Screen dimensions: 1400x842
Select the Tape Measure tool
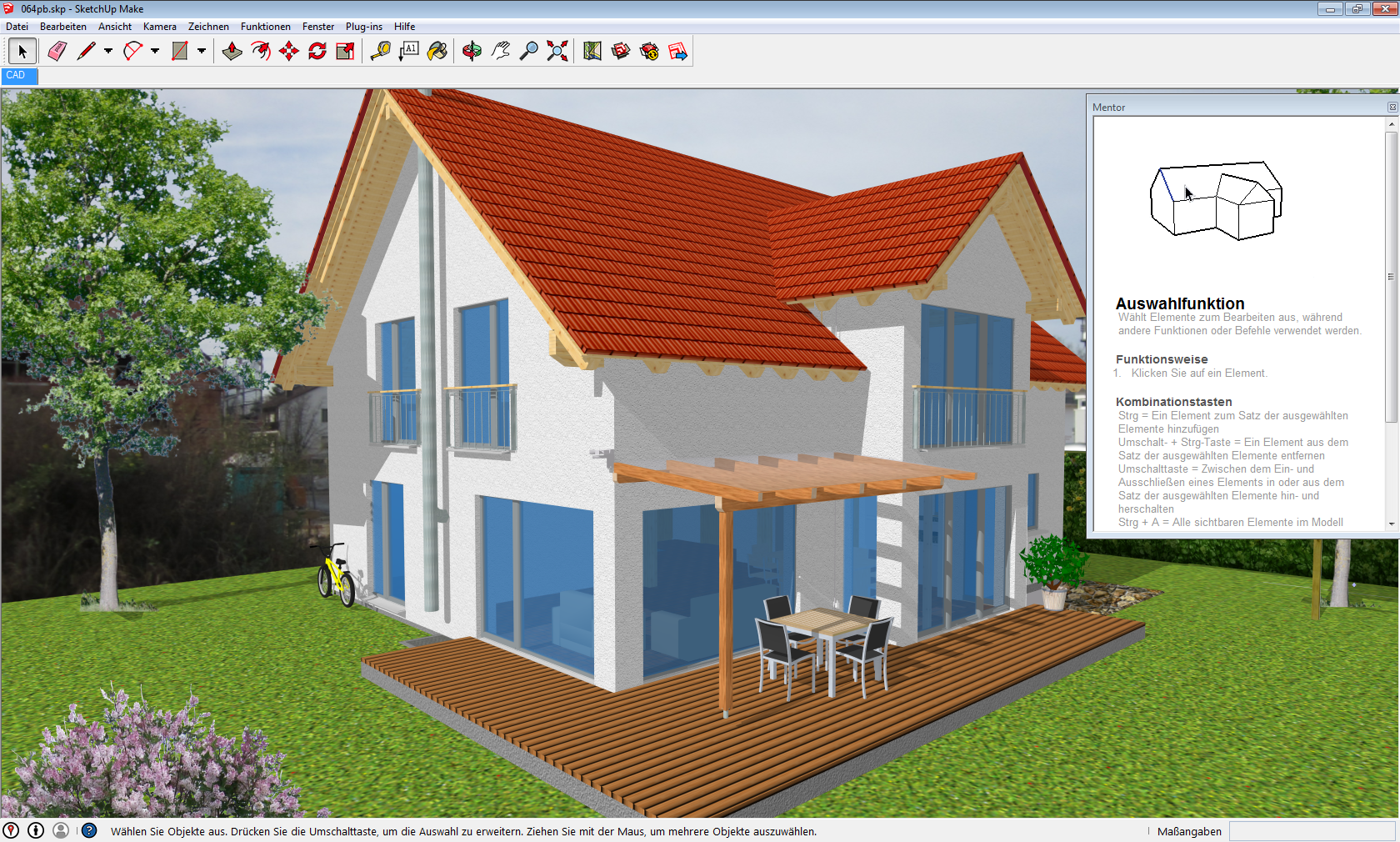(381, 52)
